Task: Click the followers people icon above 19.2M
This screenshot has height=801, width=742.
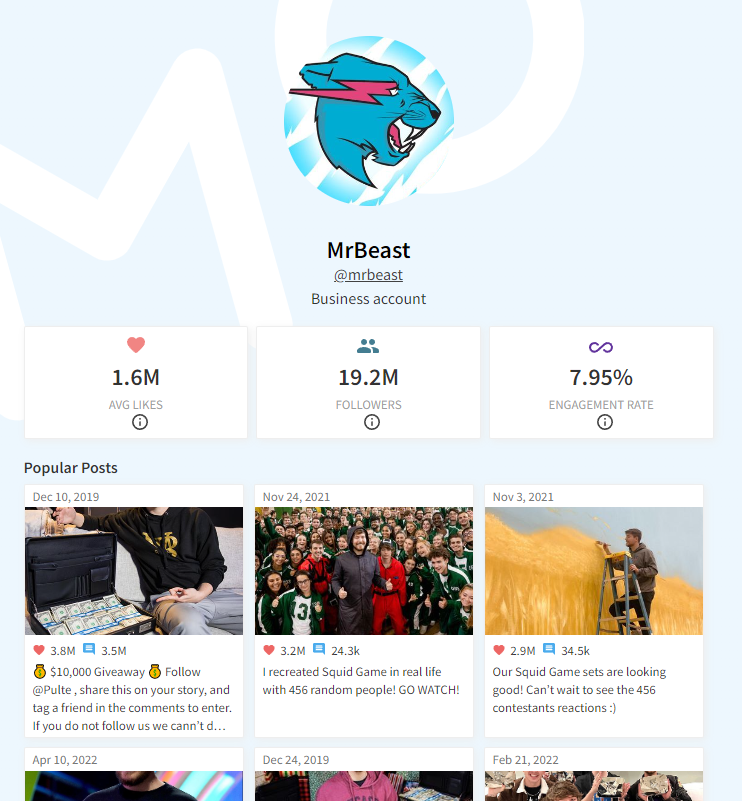Action: (x=368, y=346)
